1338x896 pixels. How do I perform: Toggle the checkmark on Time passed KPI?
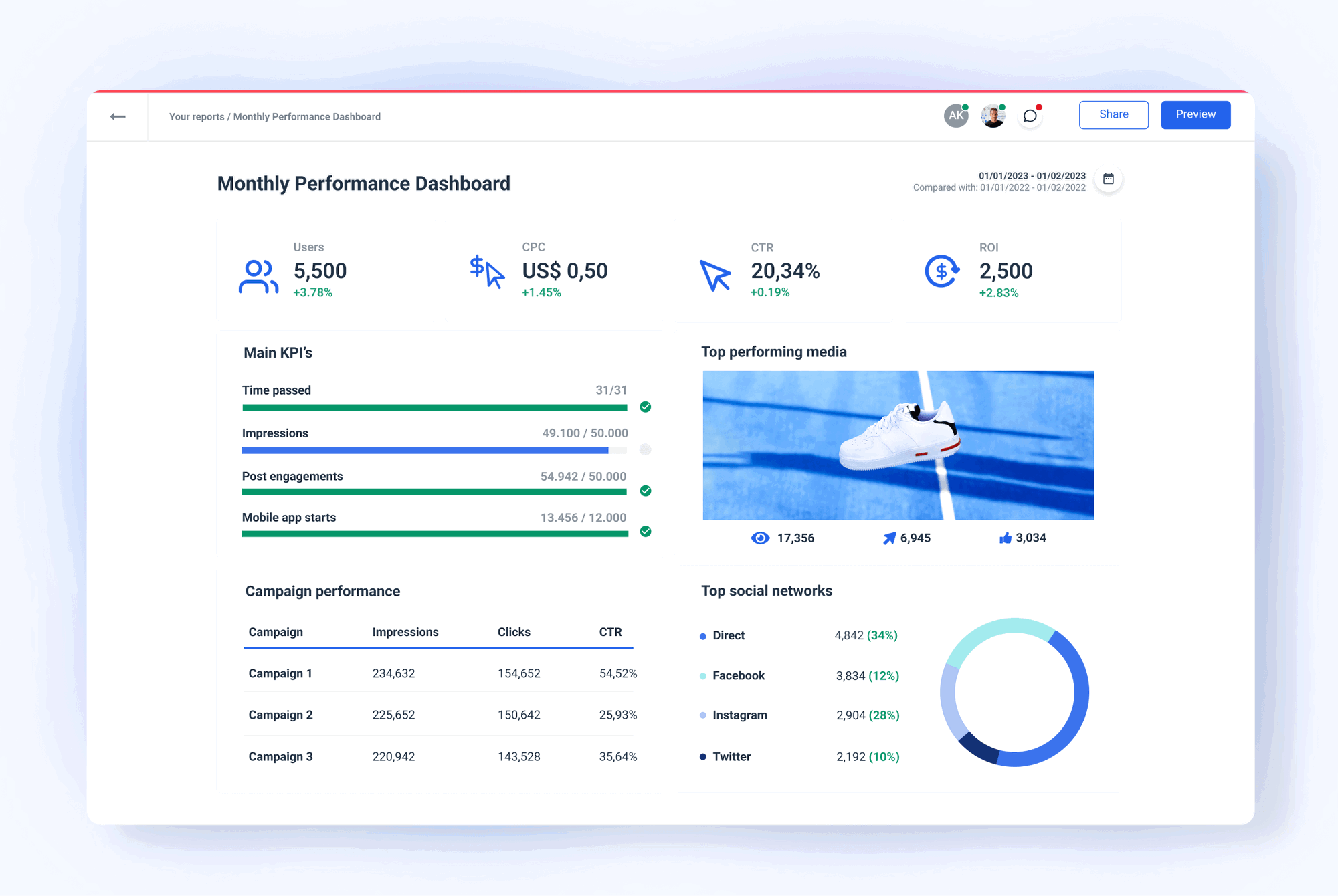[x=645, y=407]
